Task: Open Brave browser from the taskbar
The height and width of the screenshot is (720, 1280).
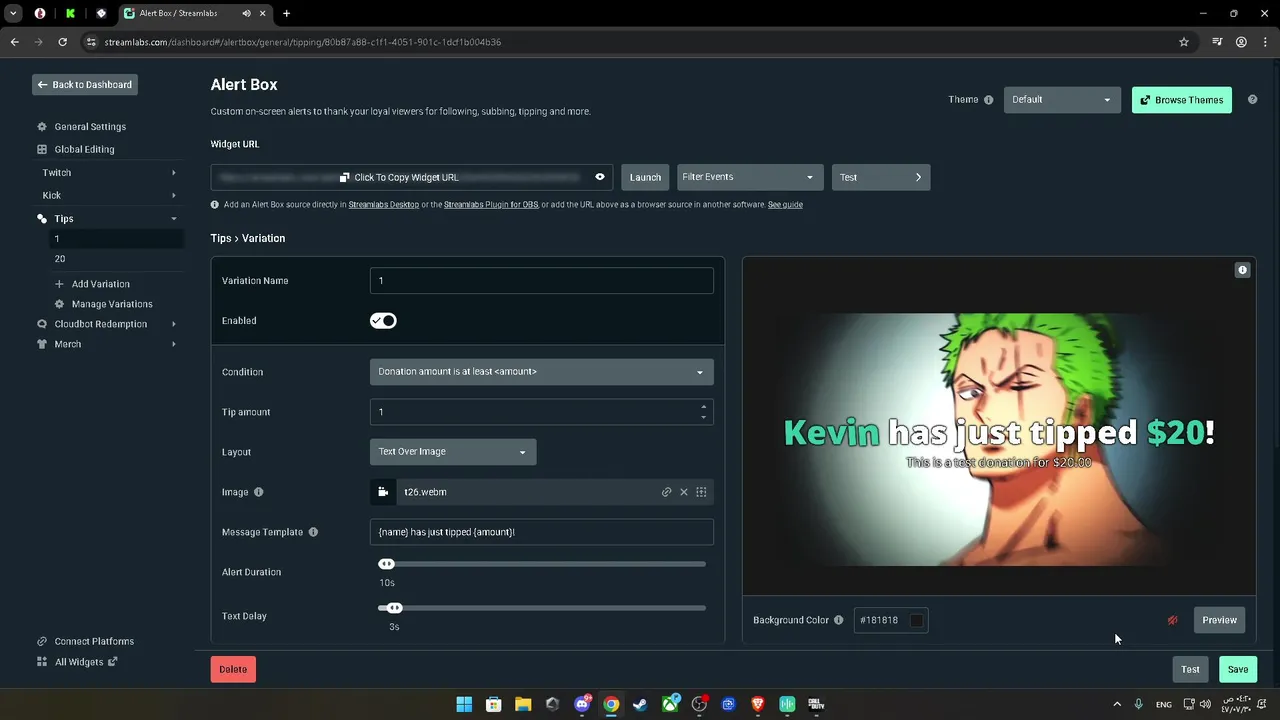Action: (757, 704)
